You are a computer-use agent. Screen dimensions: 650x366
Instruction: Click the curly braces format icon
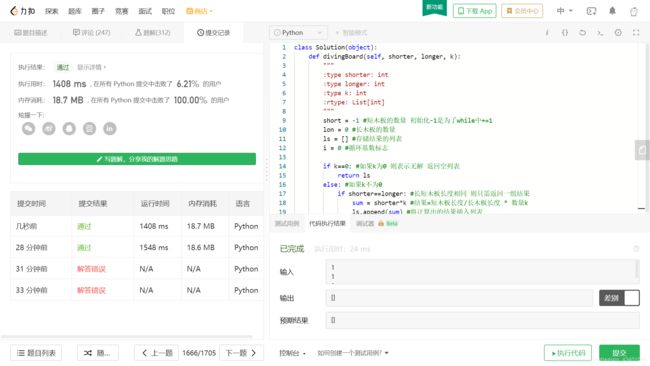click(565, 32)
